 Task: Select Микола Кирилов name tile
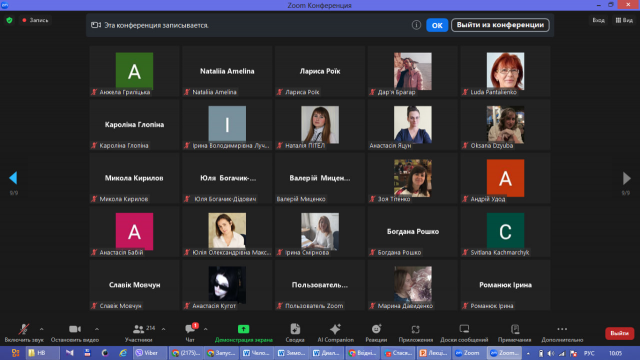[x=135, y=178]
